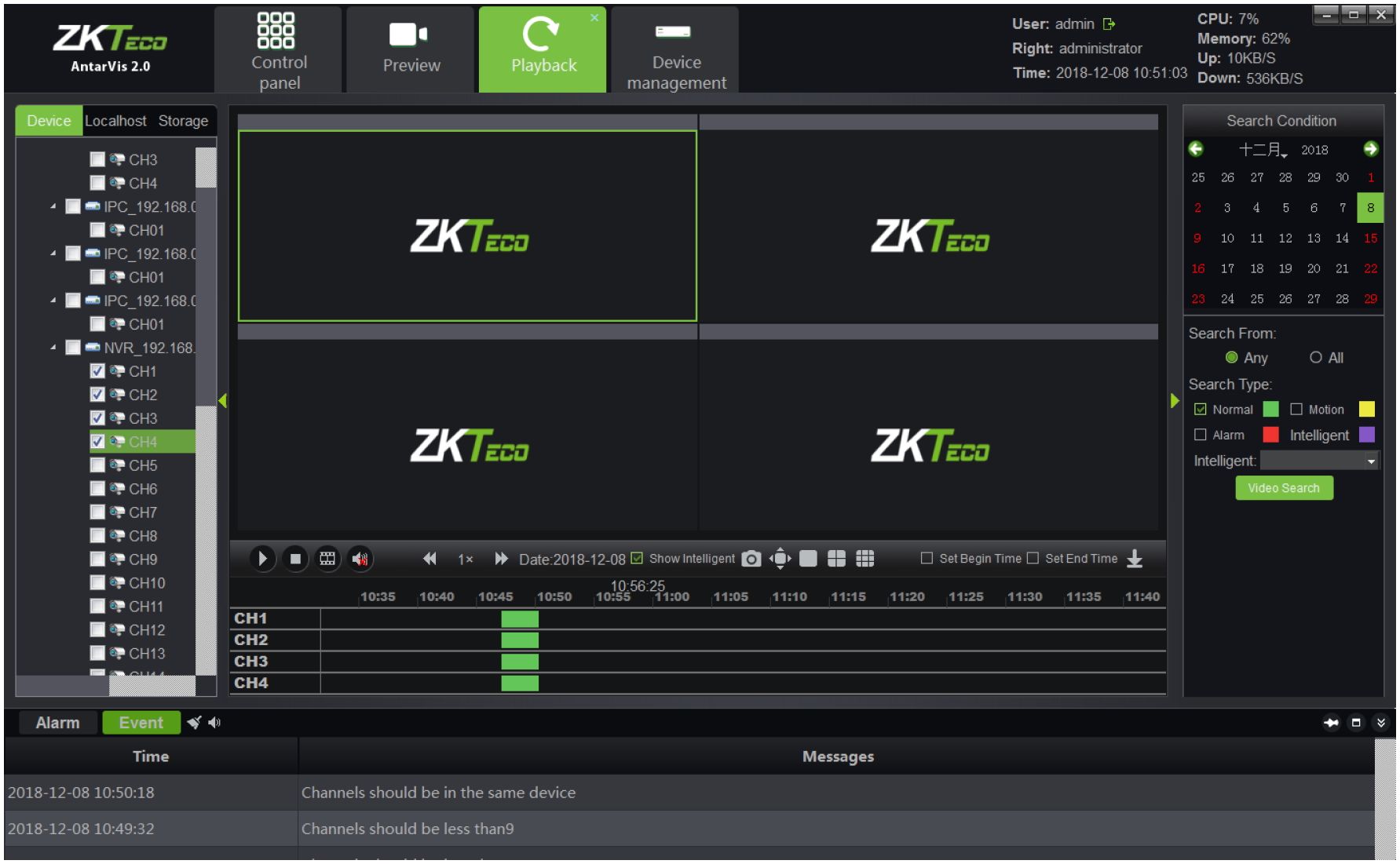Mute audio with the speaker icon
1400x864 pixels.
tap(360, 559)
